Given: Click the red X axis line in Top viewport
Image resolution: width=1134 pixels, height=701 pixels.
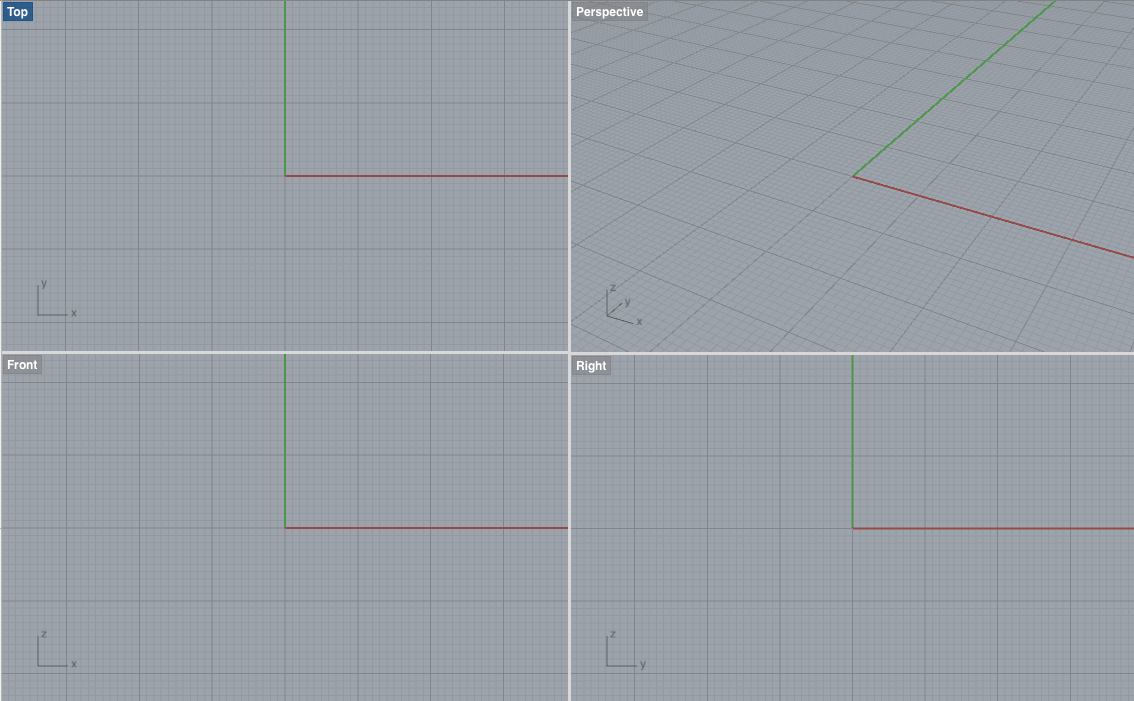Looking at the screenshot, I should tap(427, 176).
